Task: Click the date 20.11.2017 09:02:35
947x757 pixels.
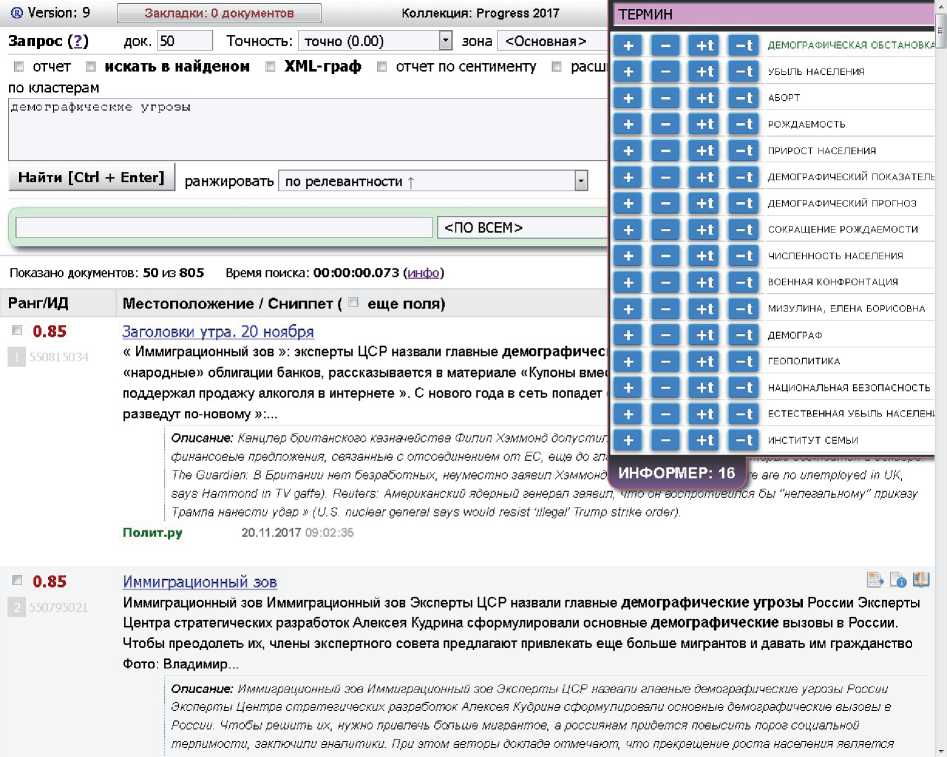Action: (297, 532)
